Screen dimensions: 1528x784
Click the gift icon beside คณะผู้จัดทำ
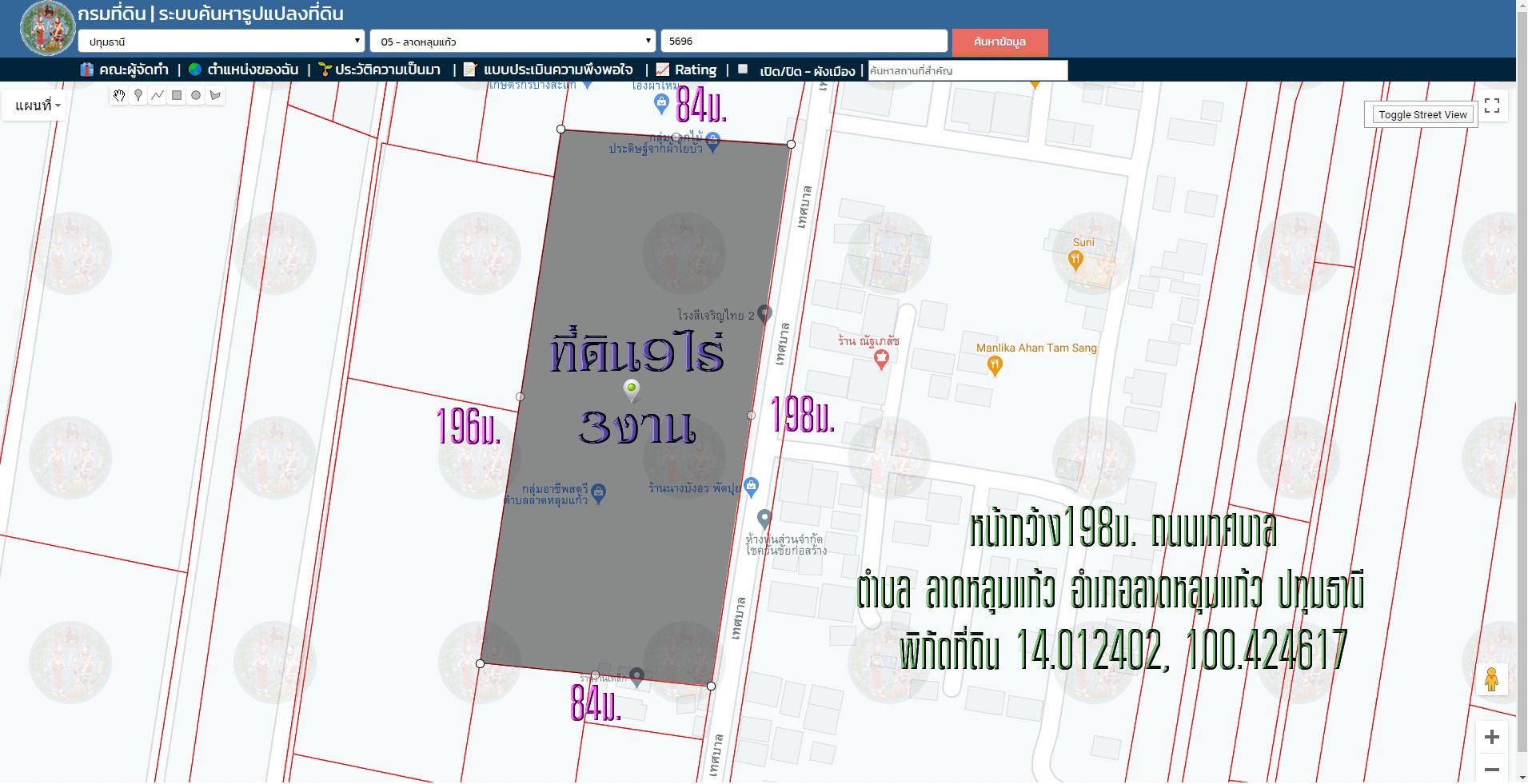tap(87, 70)
